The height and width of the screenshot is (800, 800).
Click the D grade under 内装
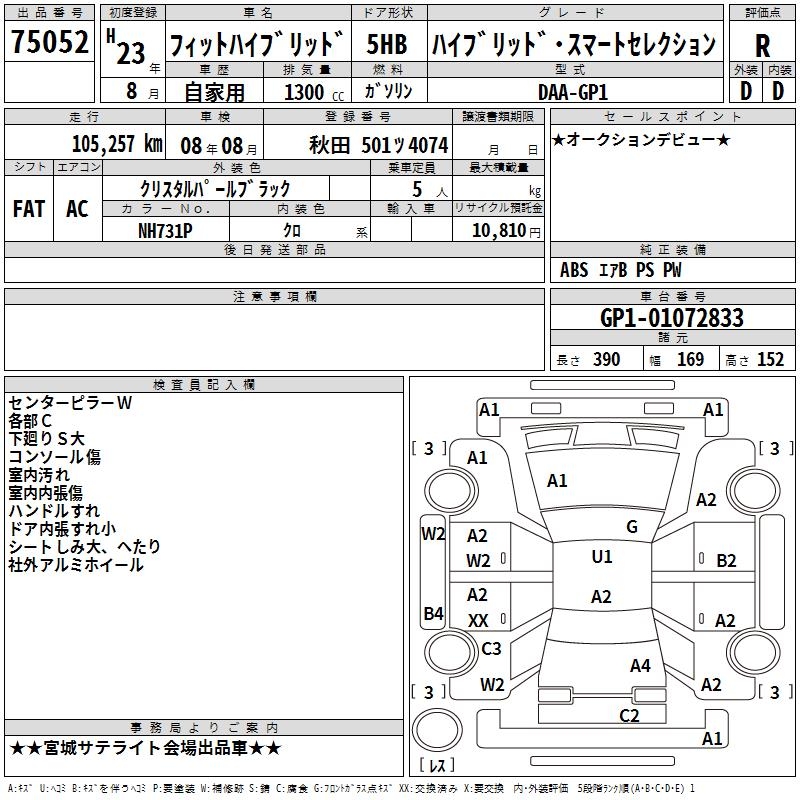point(778,91)
